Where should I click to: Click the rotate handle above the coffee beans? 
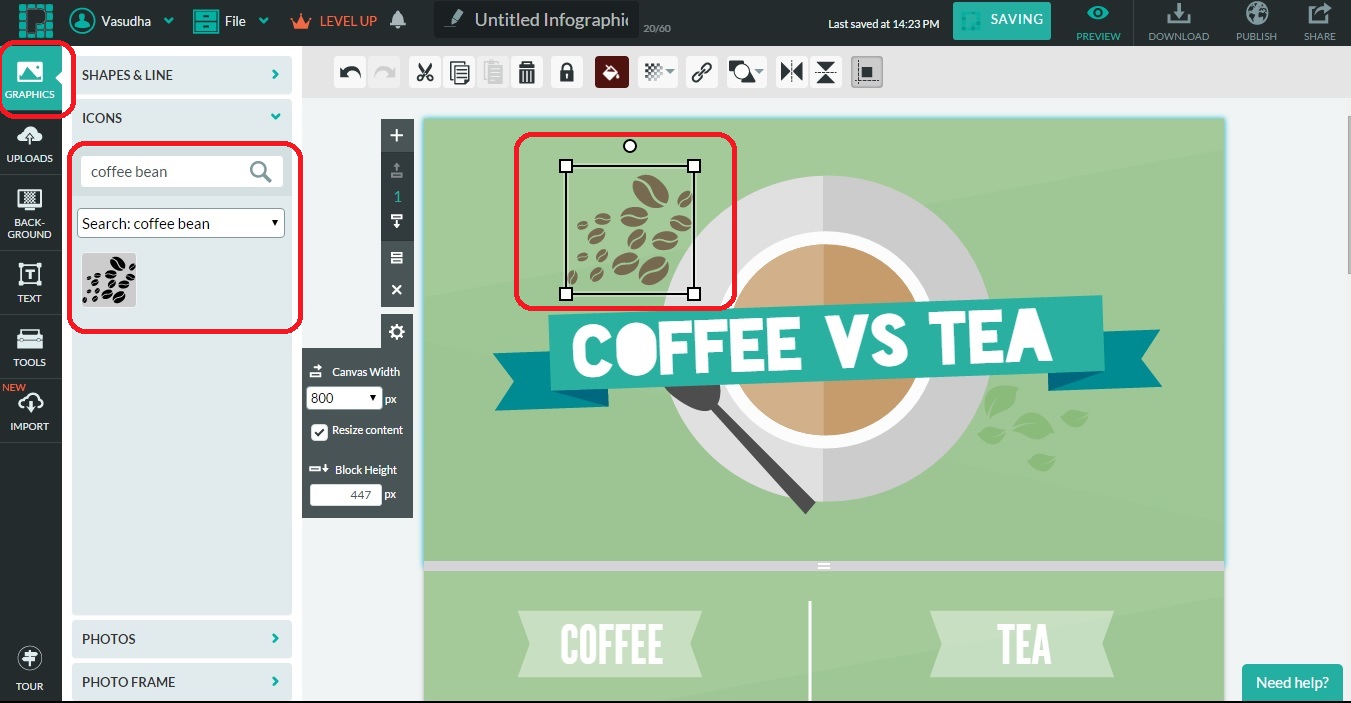pos(630,146)
